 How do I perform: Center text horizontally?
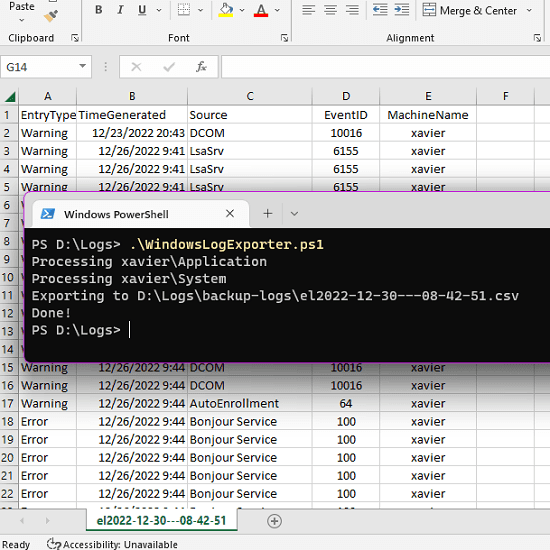[x=330, y=10]
